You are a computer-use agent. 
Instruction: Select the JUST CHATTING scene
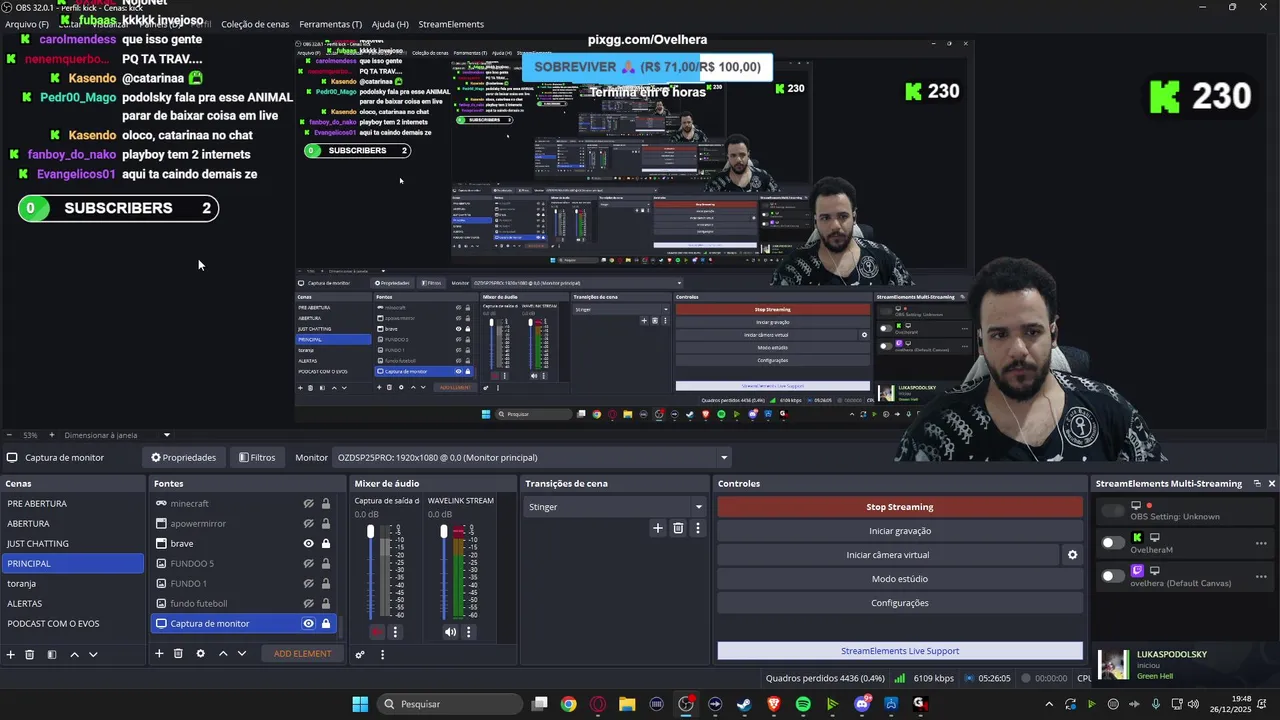(74, 544)
